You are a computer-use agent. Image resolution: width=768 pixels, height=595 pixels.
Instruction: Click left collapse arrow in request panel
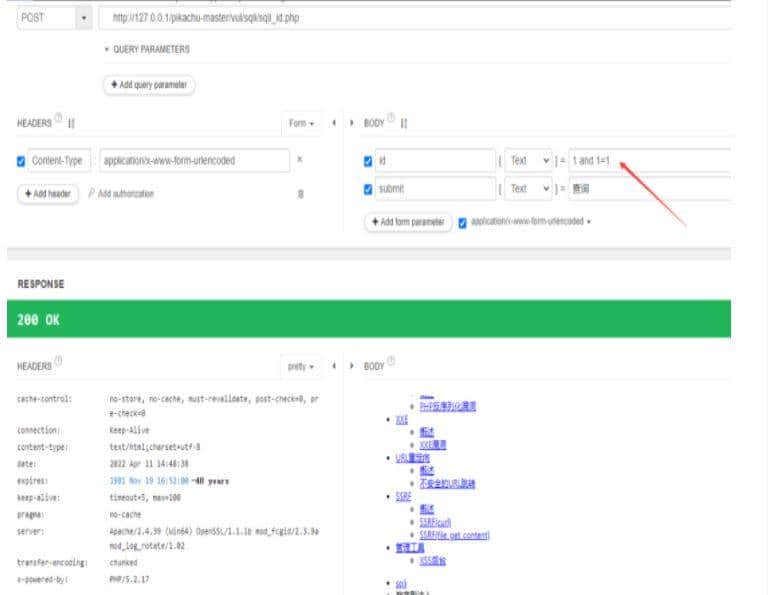334,123
